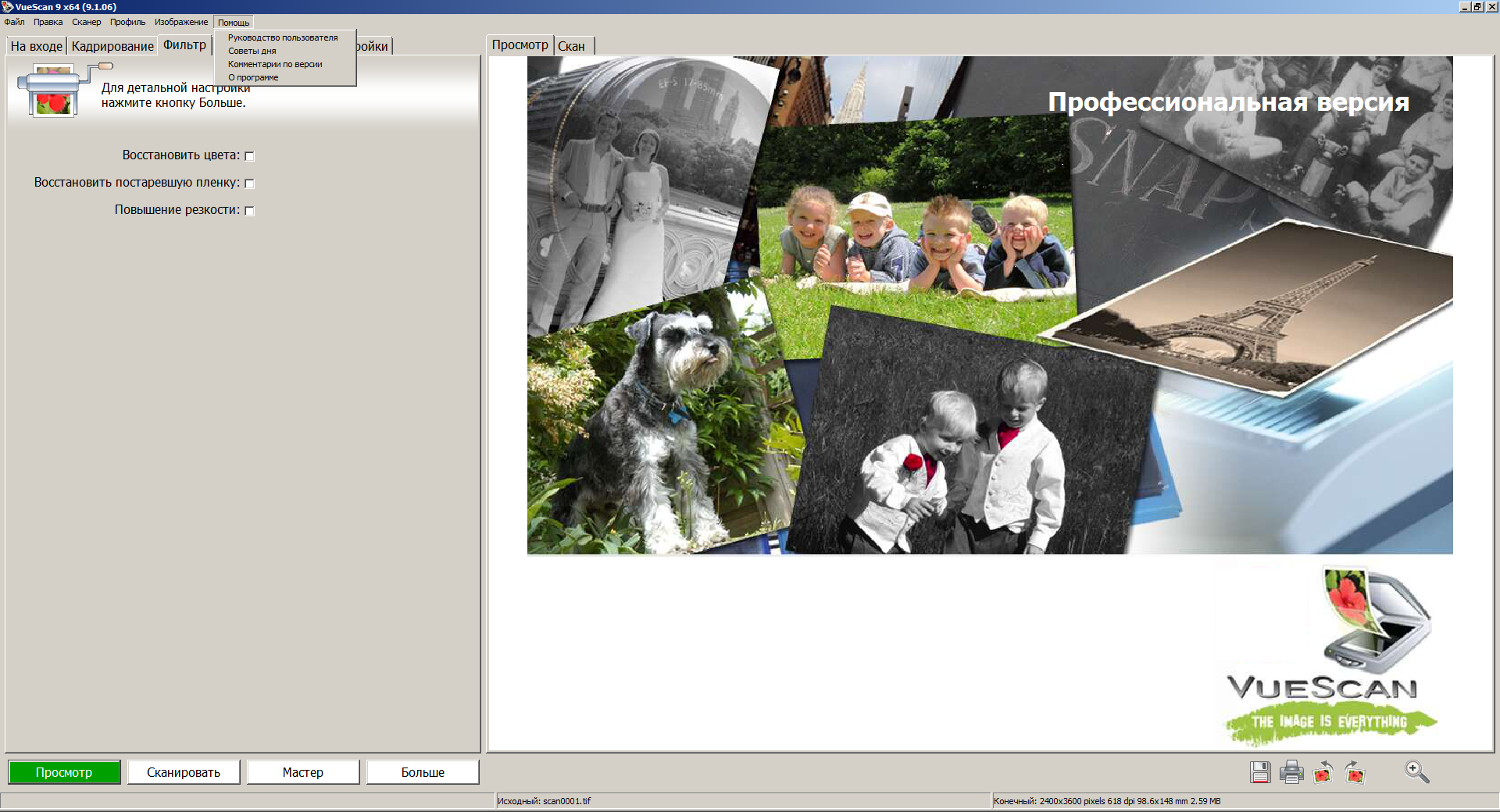This screenshot has width=1500, height=812.
Task: Expand the Сканер menu
Action: point(87,22)
